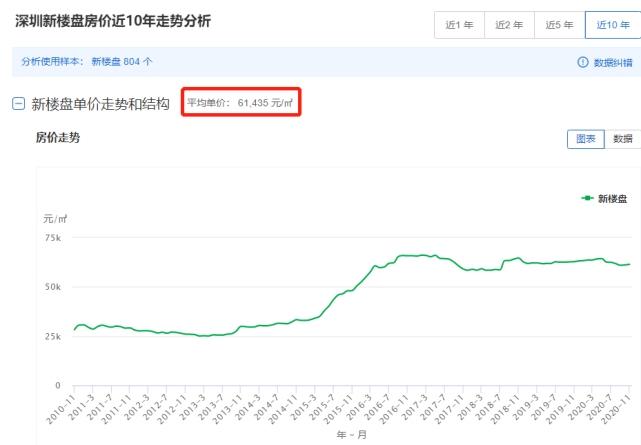This screenshot has height=445, width=641.
Task: Open the 数据纠错 link
Action: pos(613,62)
